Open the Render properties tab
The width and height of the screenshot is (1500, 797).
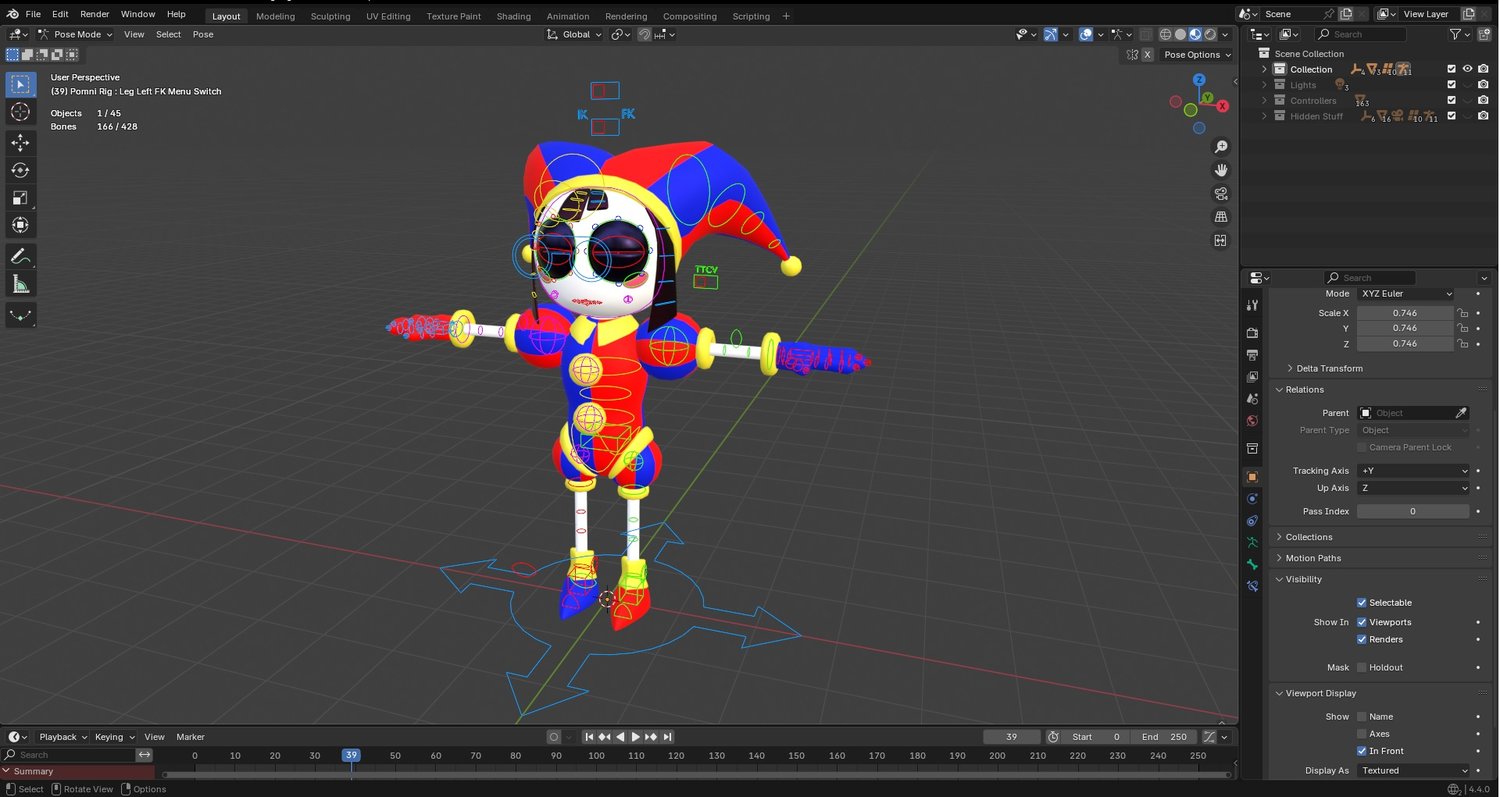click(1252, 332)
